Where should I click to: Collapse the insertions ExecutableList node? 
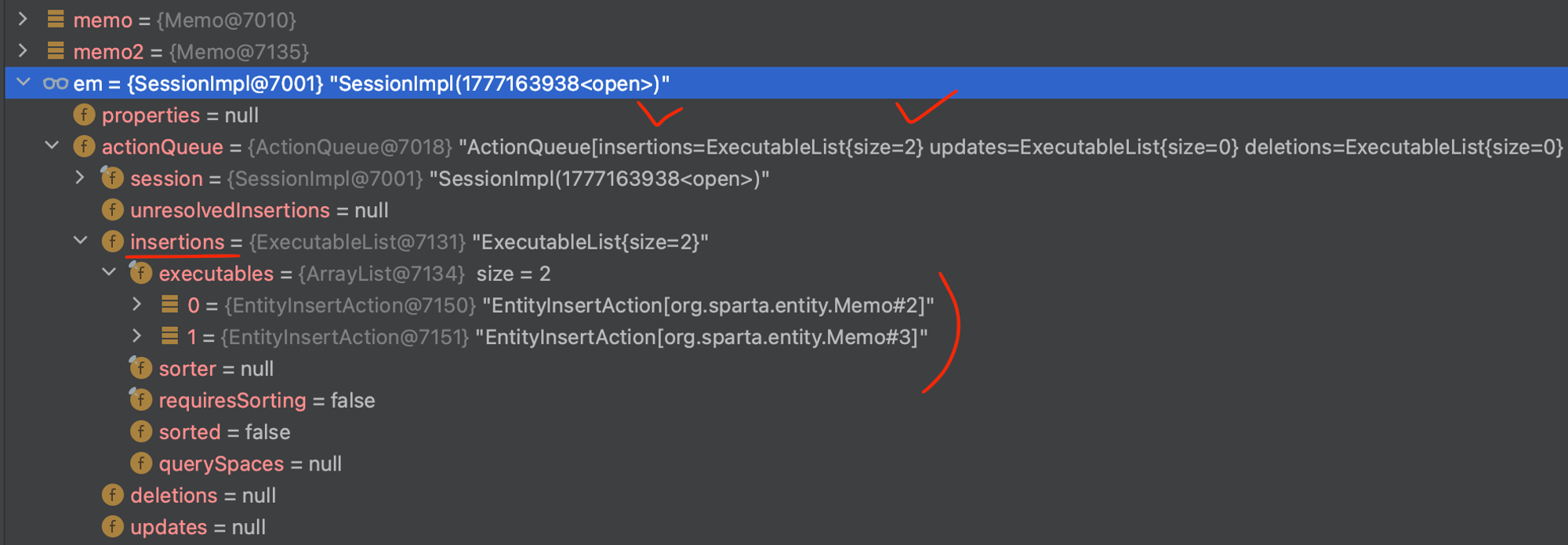(80, 241)
